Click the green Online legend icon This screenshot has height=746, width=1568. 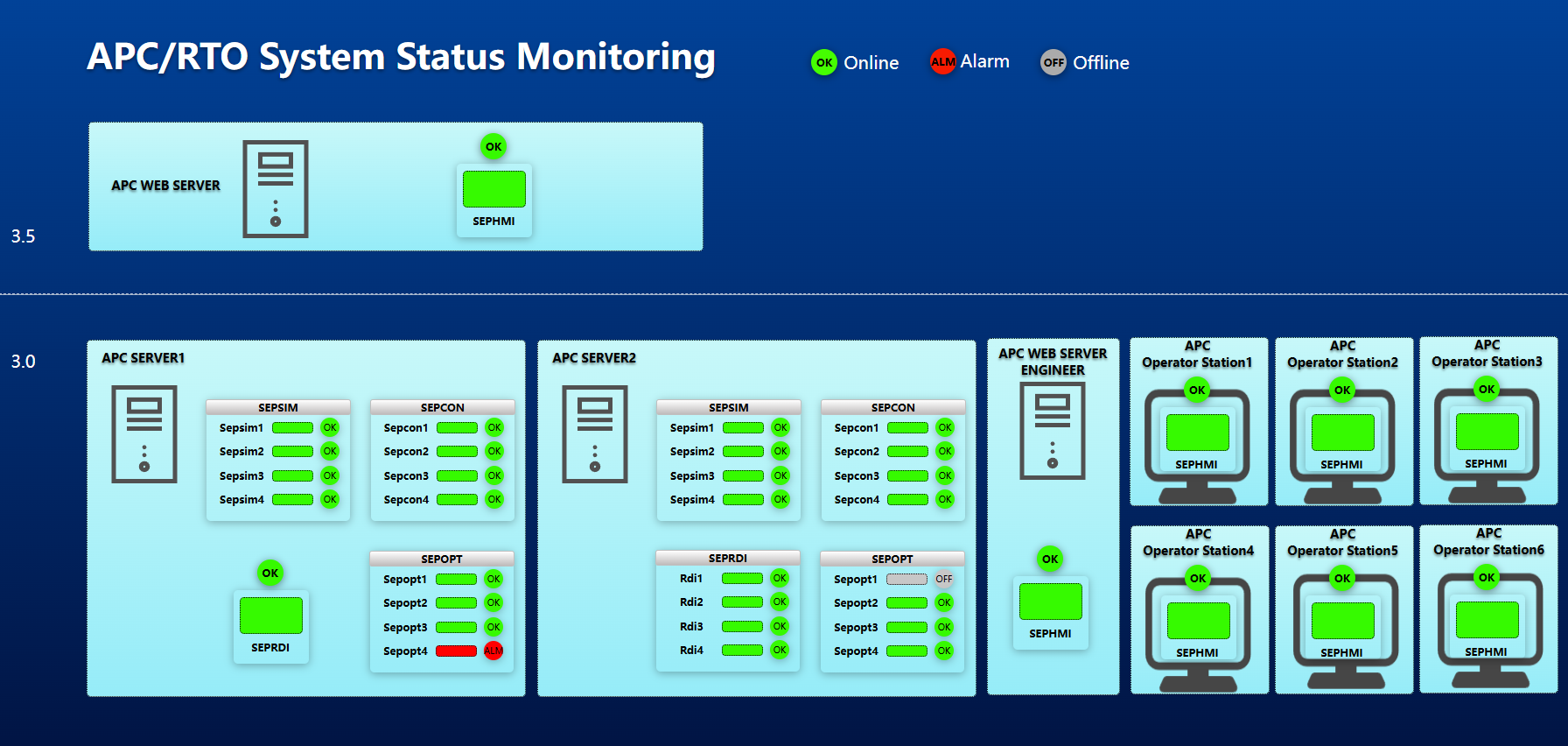coord(823,63)
